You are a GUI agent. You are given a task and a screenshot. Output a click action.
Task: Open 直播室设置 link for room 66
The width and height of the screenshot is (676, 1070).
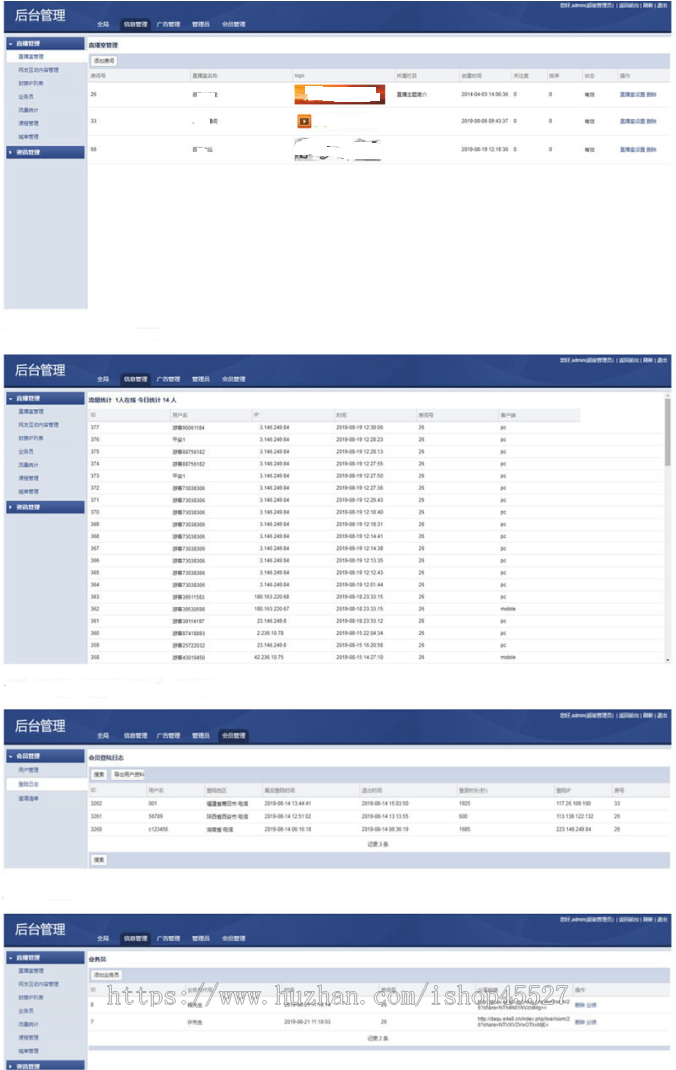click(x=632, y=149)
